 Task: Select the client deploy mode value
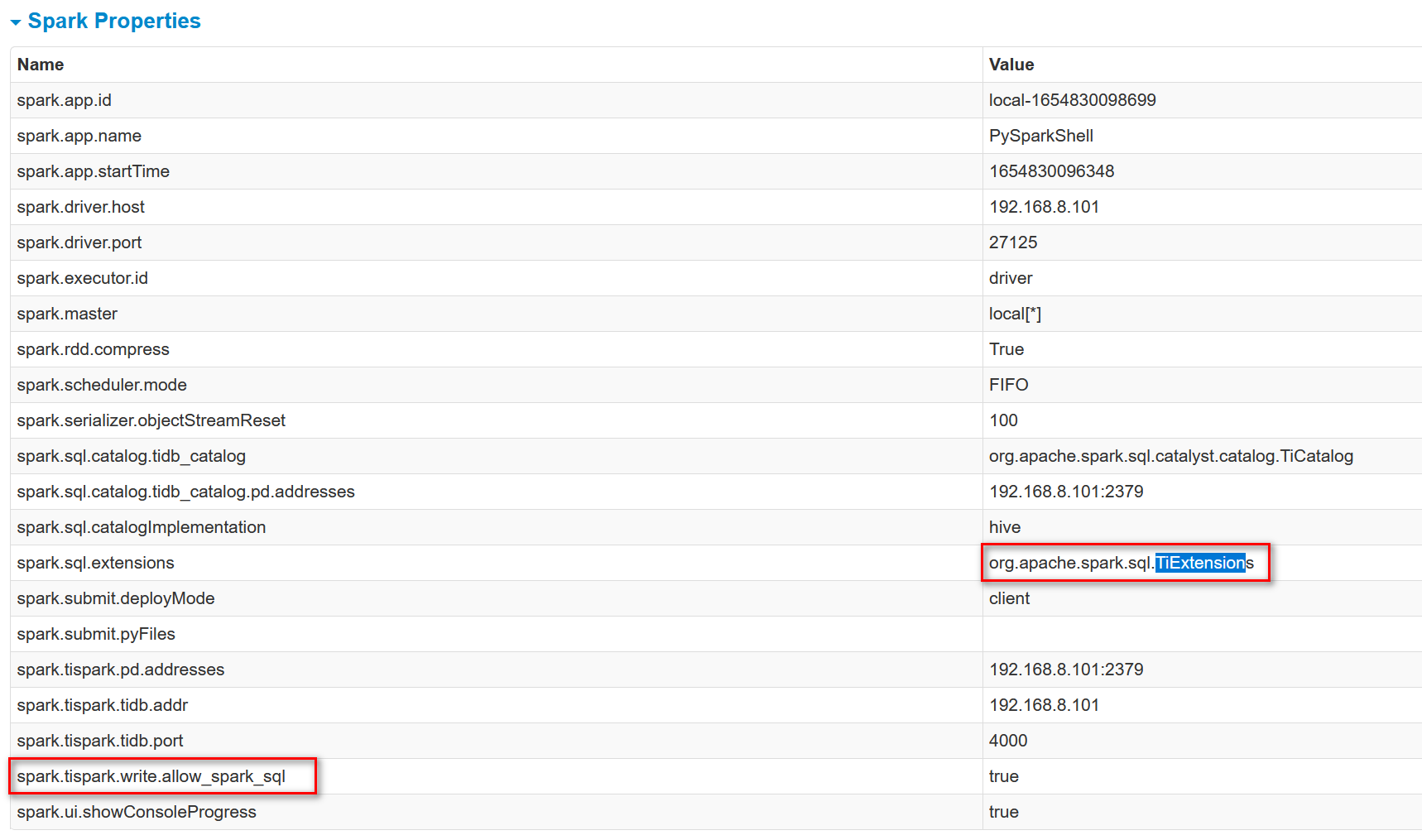pyautogui.click(x=1010, y=598)
